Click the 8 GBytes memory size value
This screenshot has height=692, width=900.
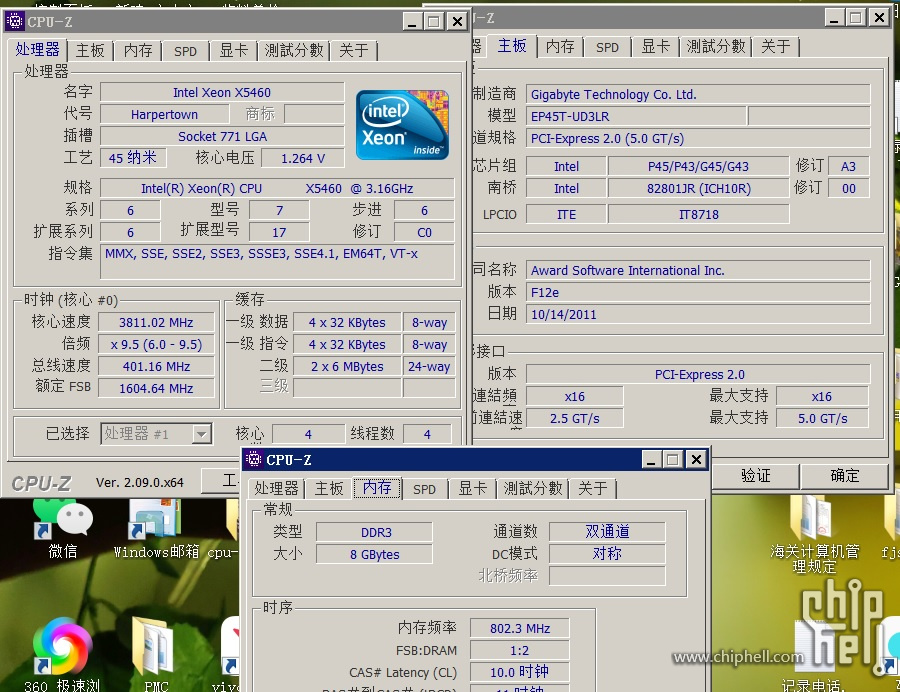coord(374,554)
